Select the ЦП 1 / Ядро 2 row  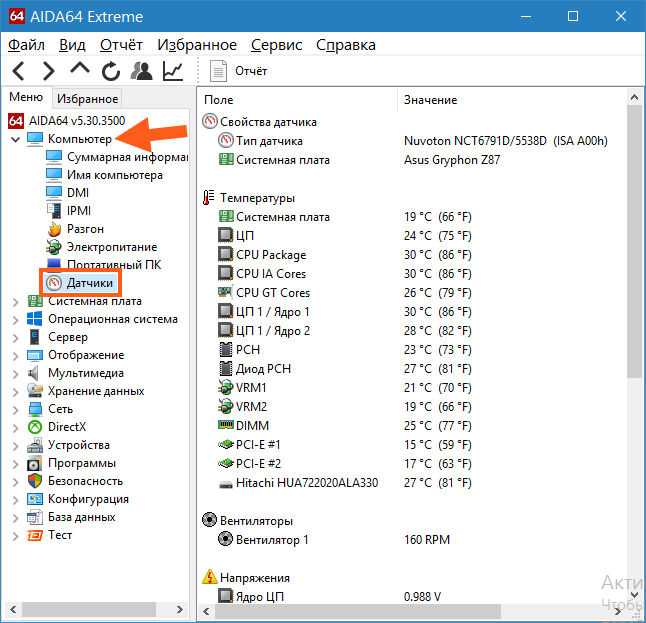[344, 330]
